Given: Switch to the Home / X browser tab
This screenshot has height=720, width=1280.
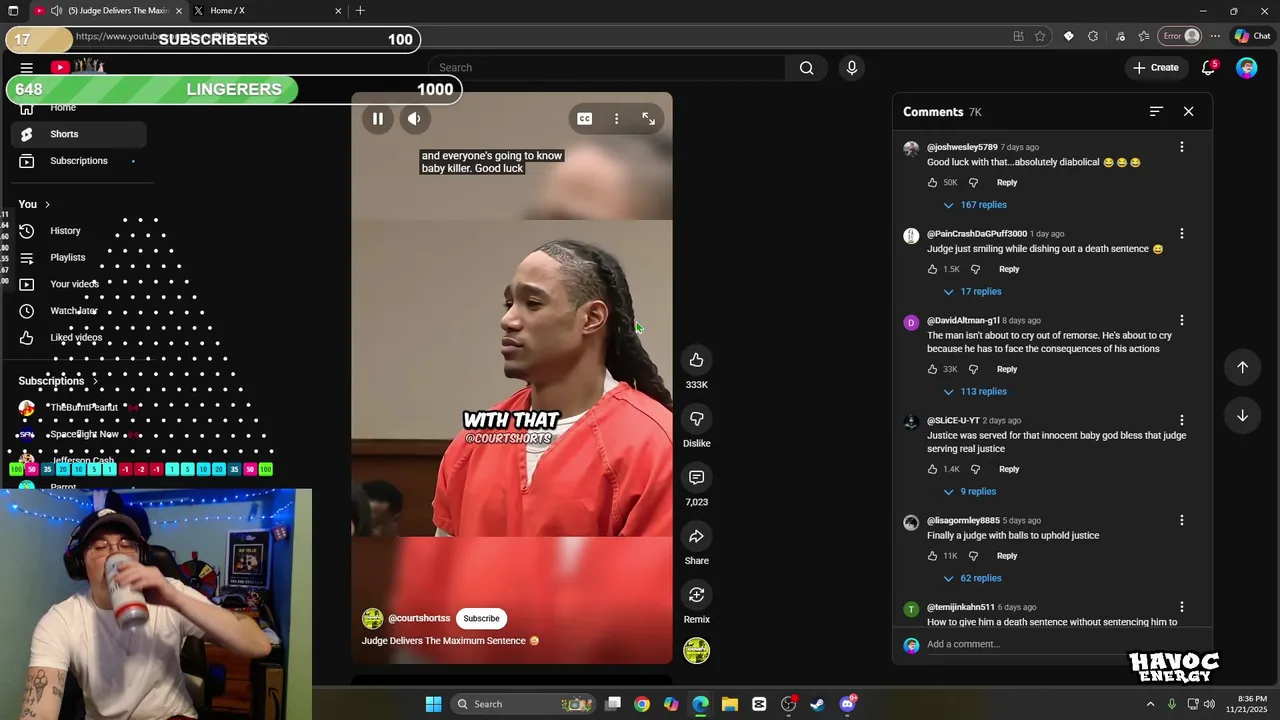Looking at the screenshot, I should (x=268, y=11).
